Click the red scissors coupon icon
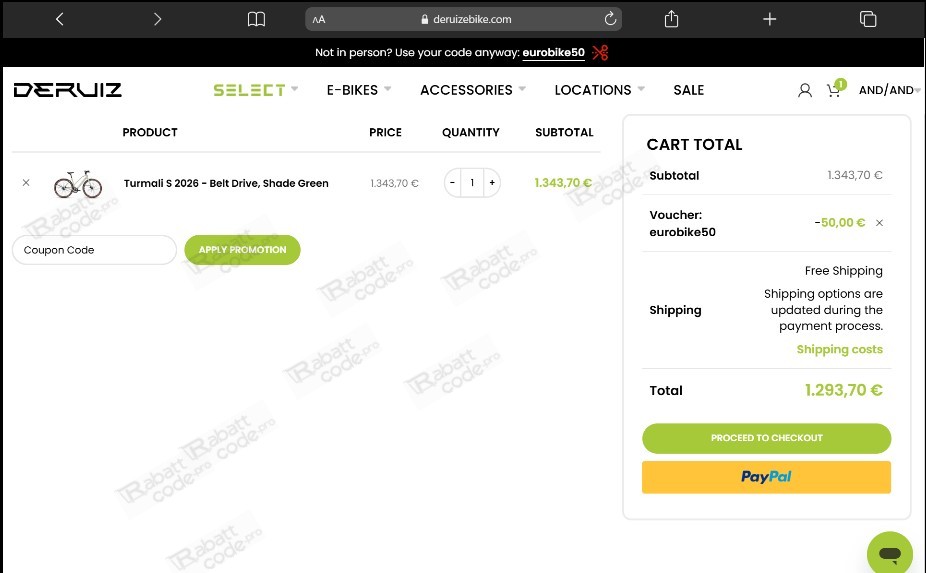926x573 pixels. [600, 53]
